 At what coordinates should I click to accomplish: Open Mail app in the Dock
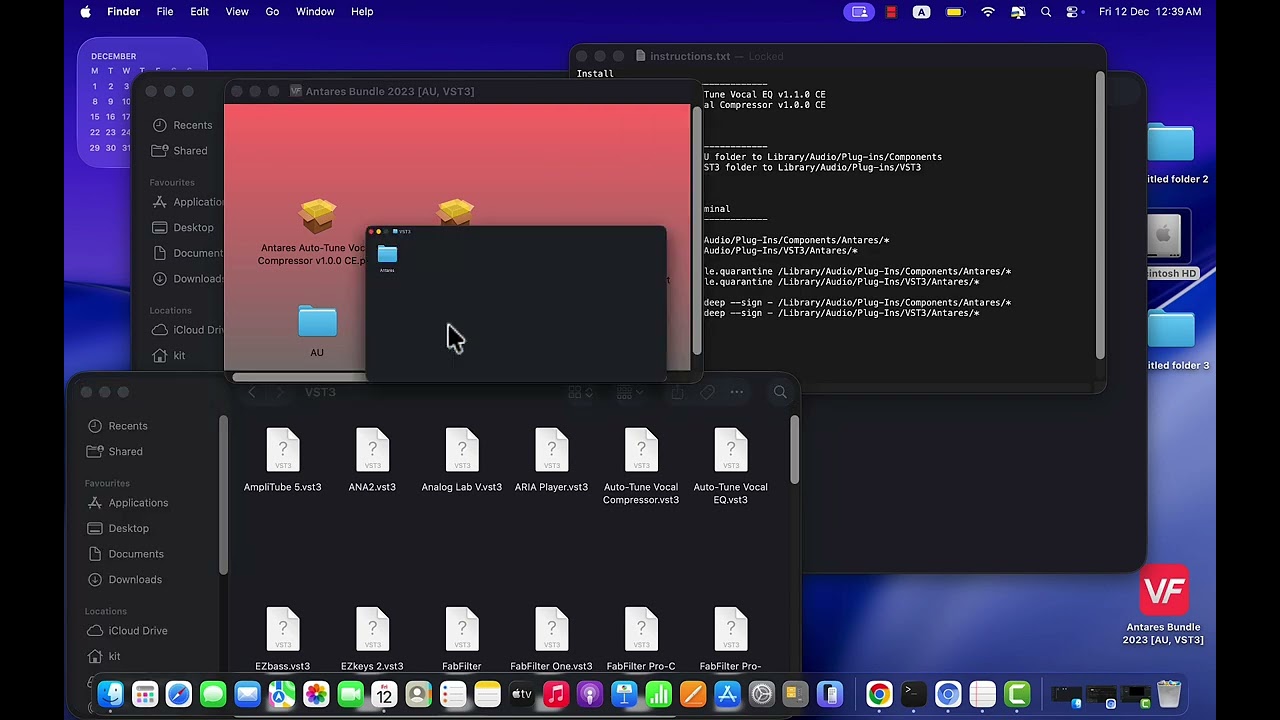click(247, 694)
